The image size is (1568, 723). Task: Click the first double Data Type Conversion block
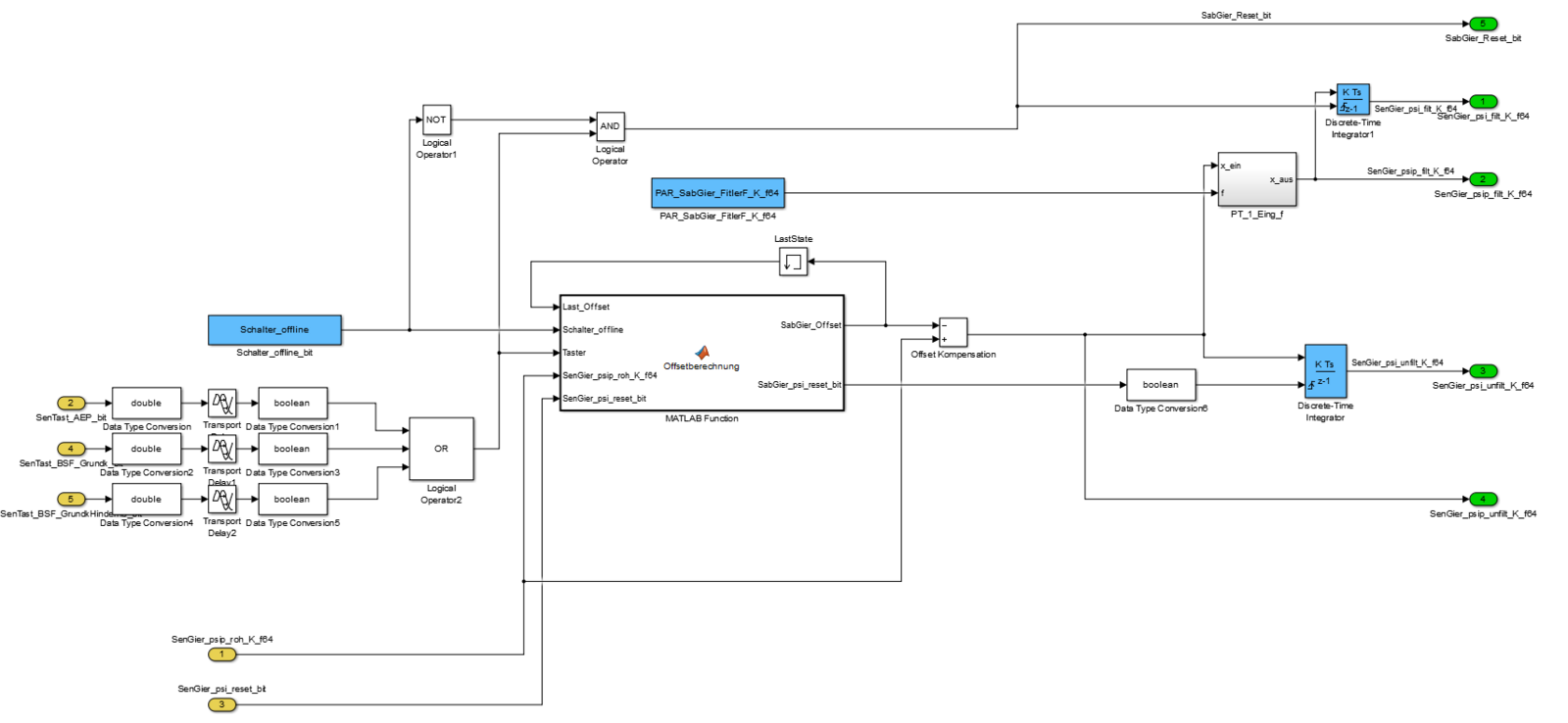coord(146,403)
